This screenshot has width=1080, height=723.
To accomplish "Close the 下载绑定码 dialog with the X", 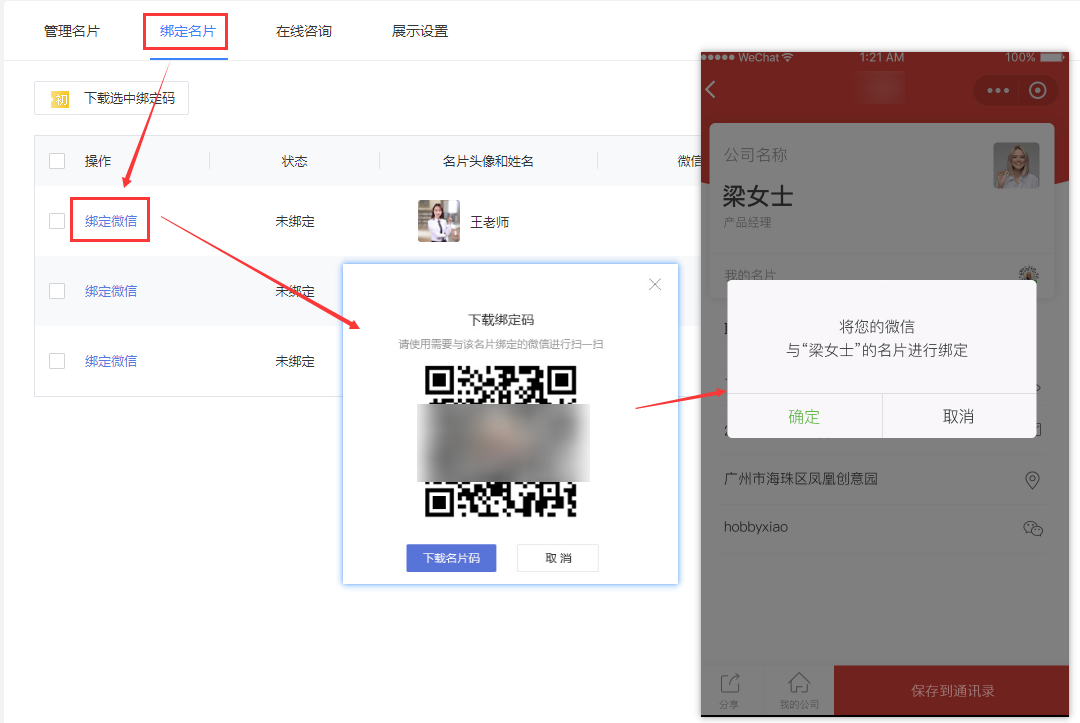I will tap(655, 284).
